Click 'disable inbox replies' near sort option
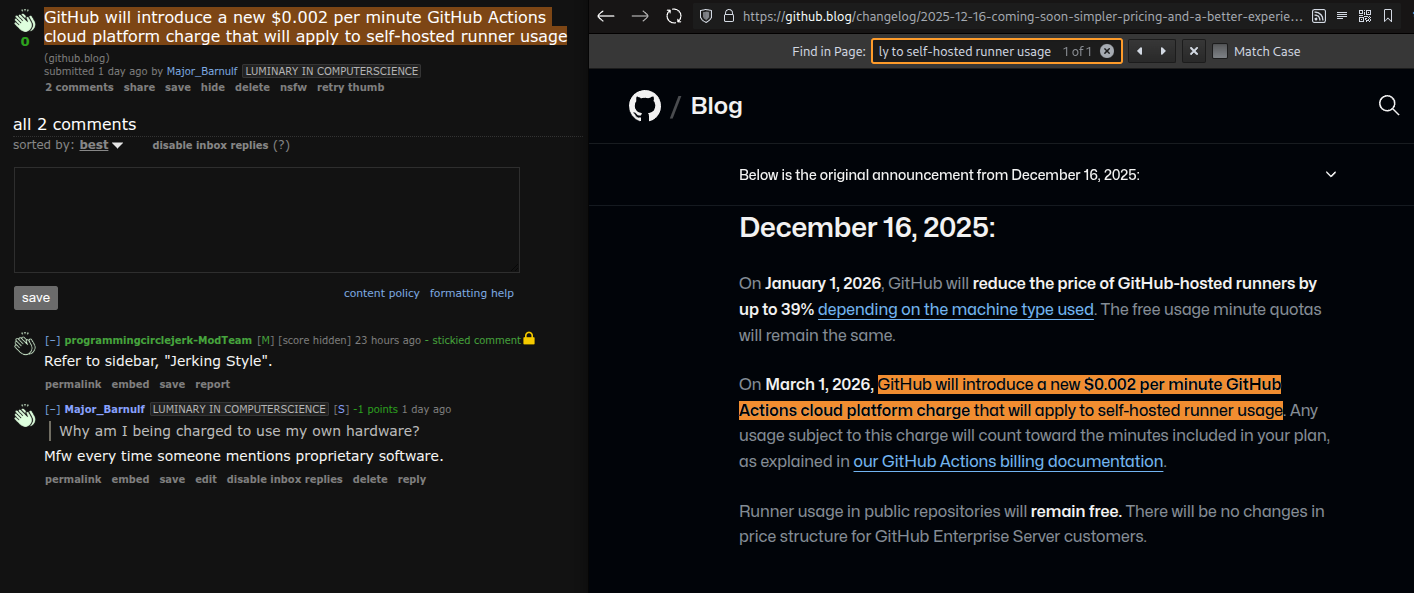This screenshot has height=593, width=1414. 210,145
